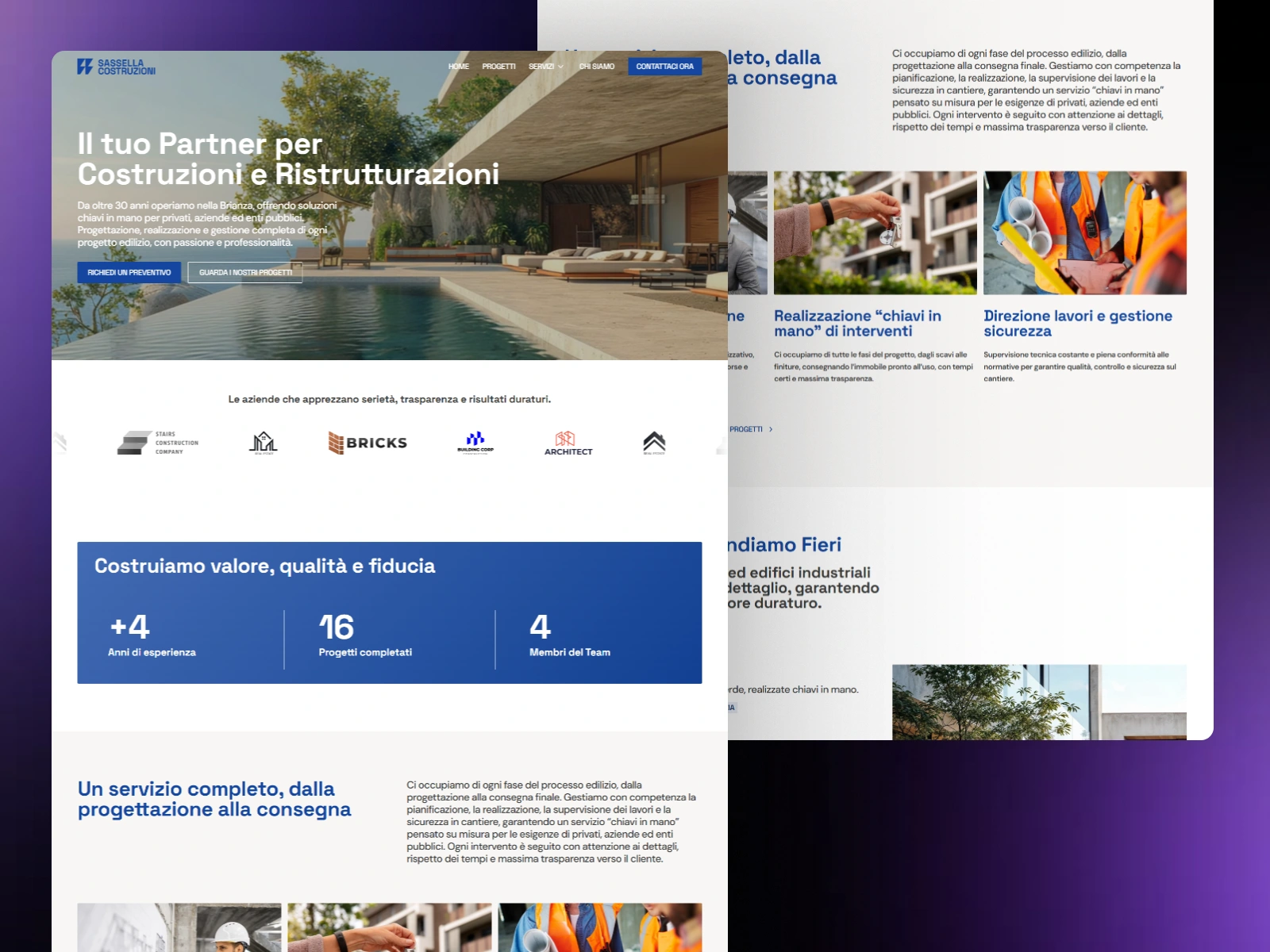This screenshot has height=952, width=1270.
Task: Click the '16' completed projects number
Action: tap(337, 628)
